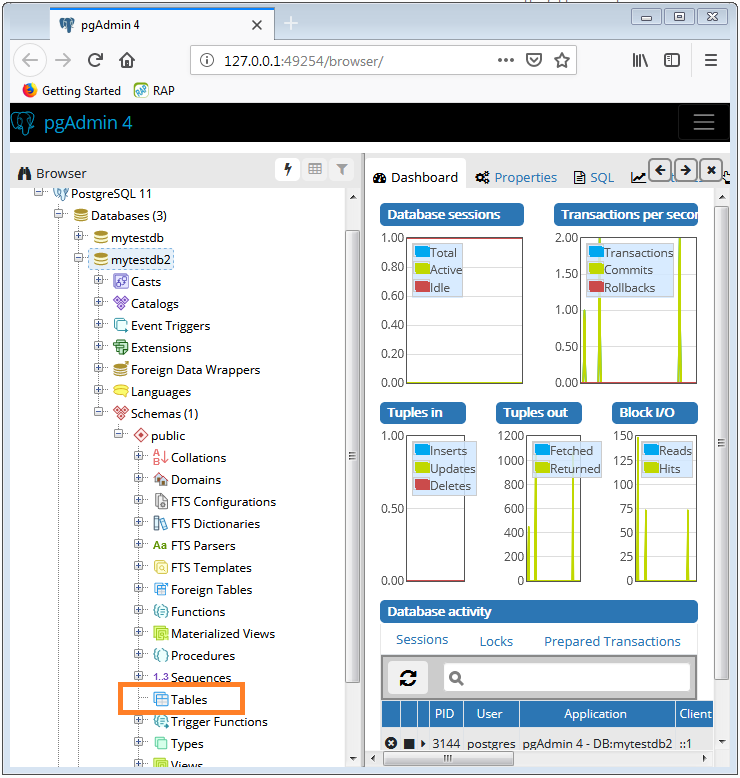740x778 pixels.
Task: Click the Materialized Views icon
Action: click(160, 634)
